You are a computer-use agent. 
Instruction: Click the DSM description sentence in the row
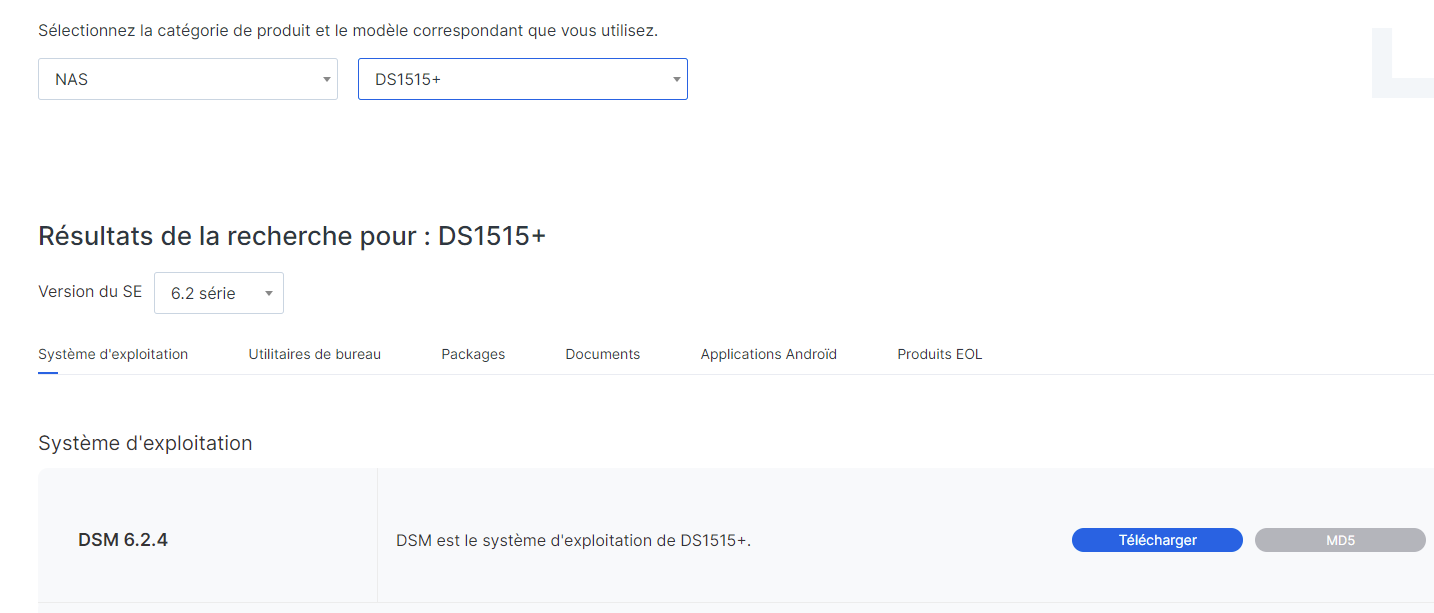[573, 541]
